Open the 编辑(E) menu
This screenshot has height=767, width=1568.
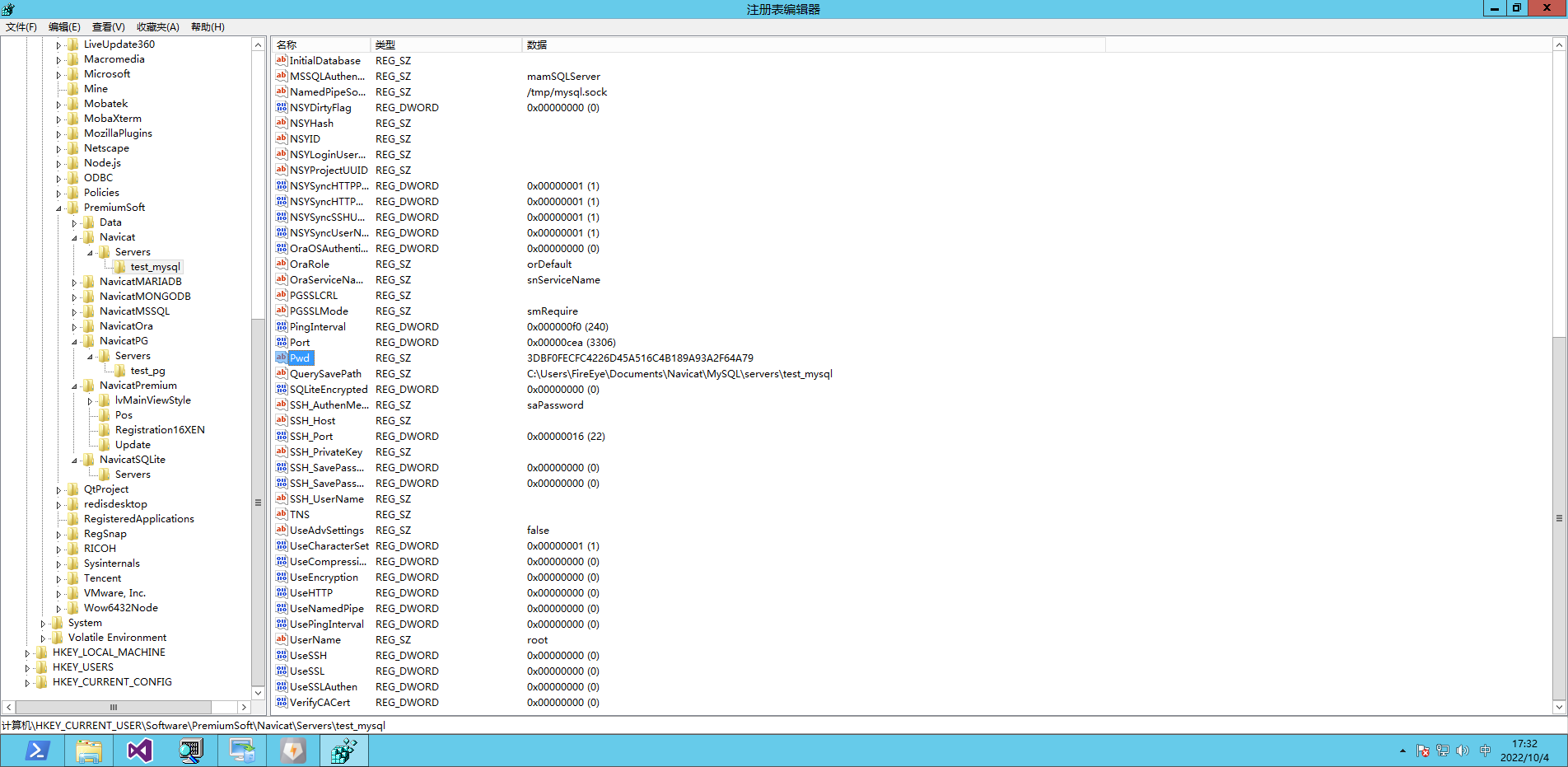[x=64, y=27]
